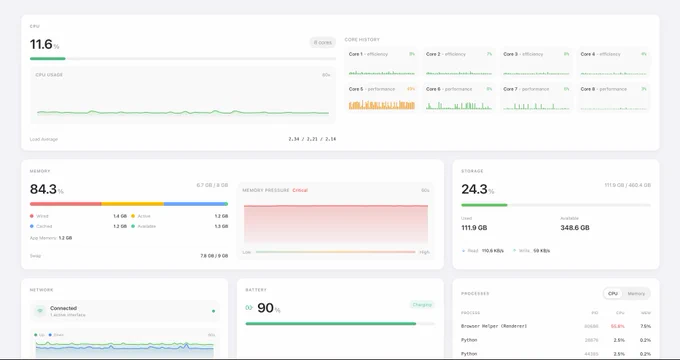Click the storage Write arrow icon
Screen dimensions: 680x360
coord(515,251)
